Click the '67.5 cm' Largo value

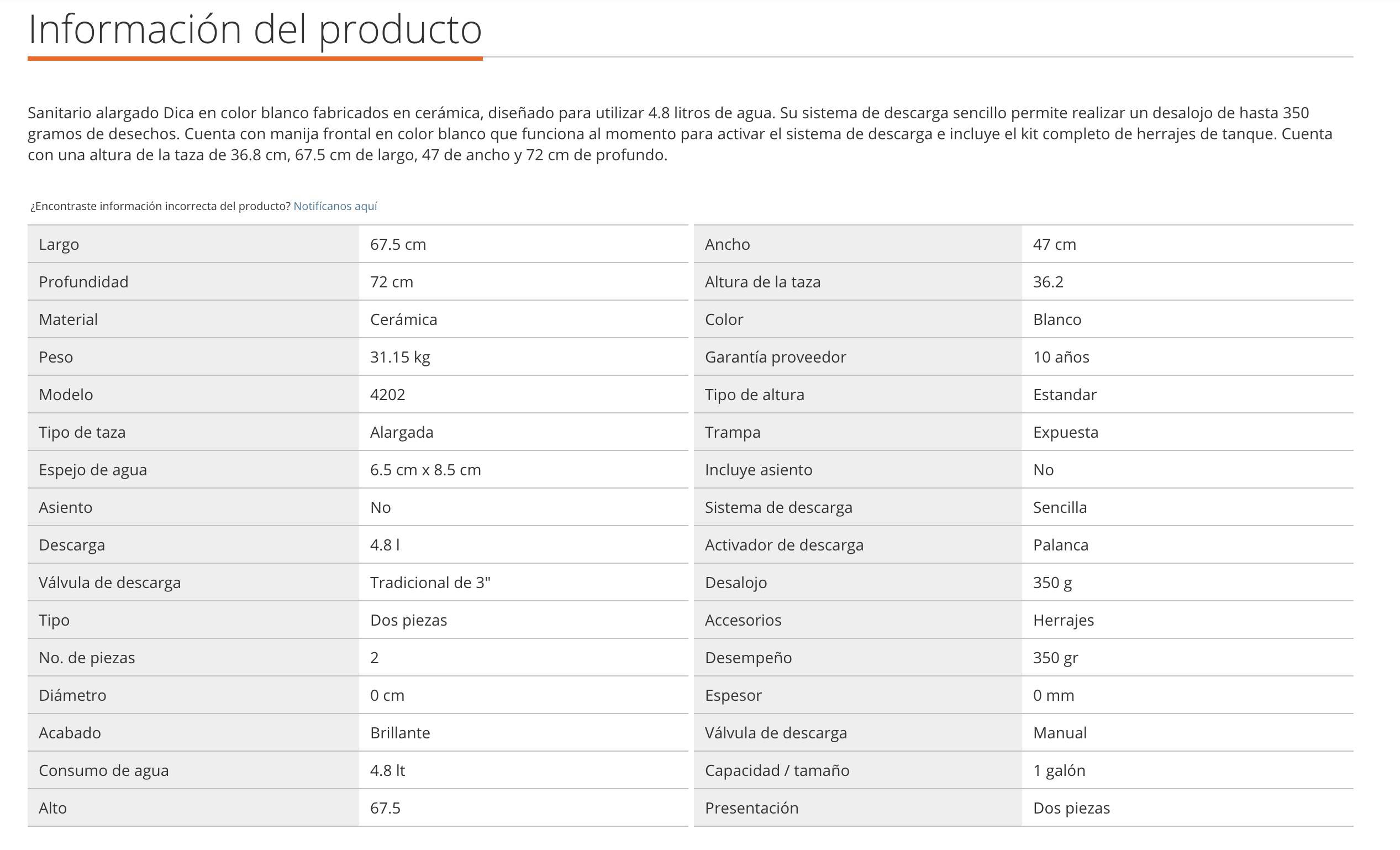point(398,244)
